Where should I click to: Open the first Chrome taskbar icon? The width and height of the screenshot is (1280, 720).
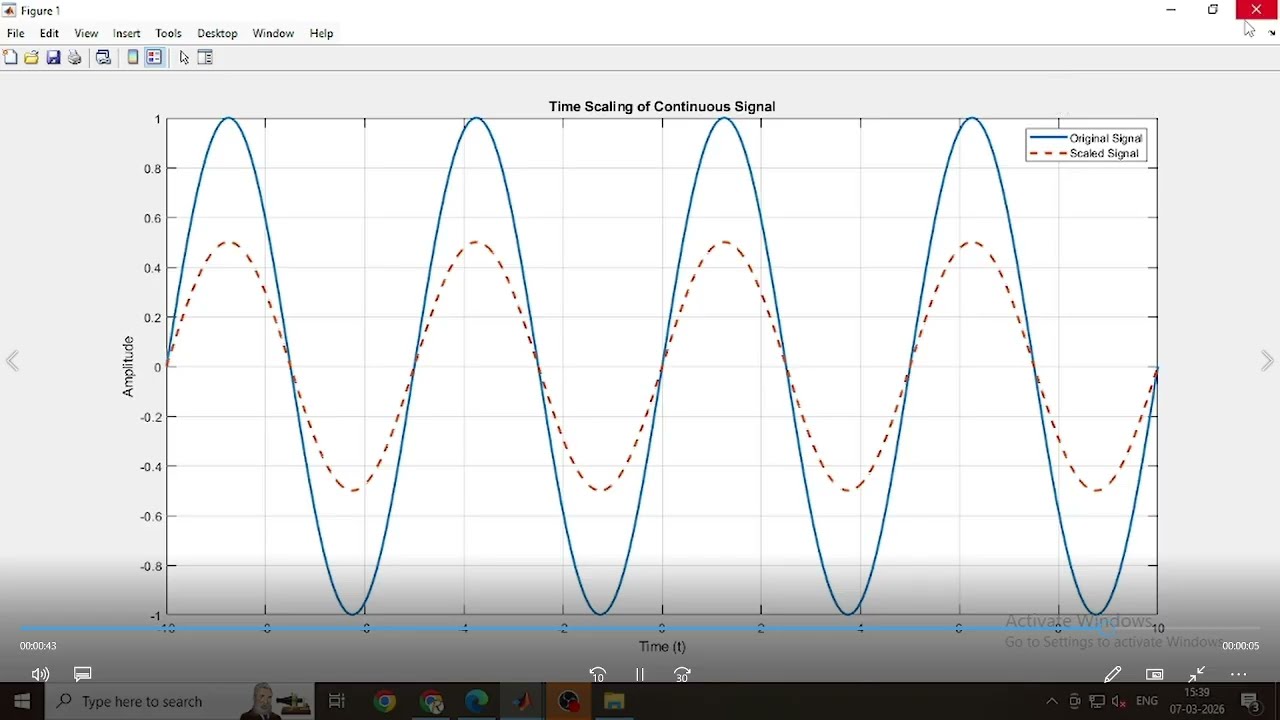[384, 702]
